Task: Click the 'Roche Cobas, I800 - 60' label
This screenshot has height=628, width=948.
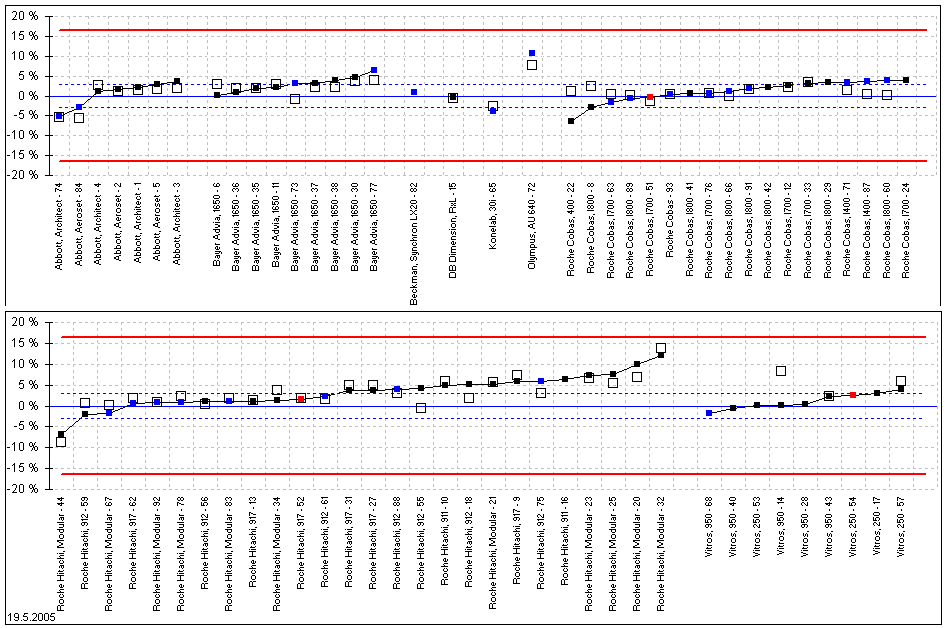Action: point(887,230)
